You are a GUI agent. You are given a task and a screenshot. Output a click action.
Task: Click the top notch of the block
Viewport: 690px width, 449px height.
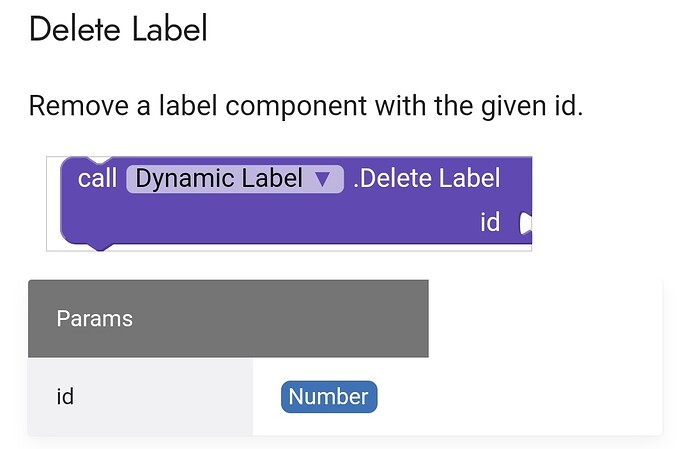click(100, 159)
